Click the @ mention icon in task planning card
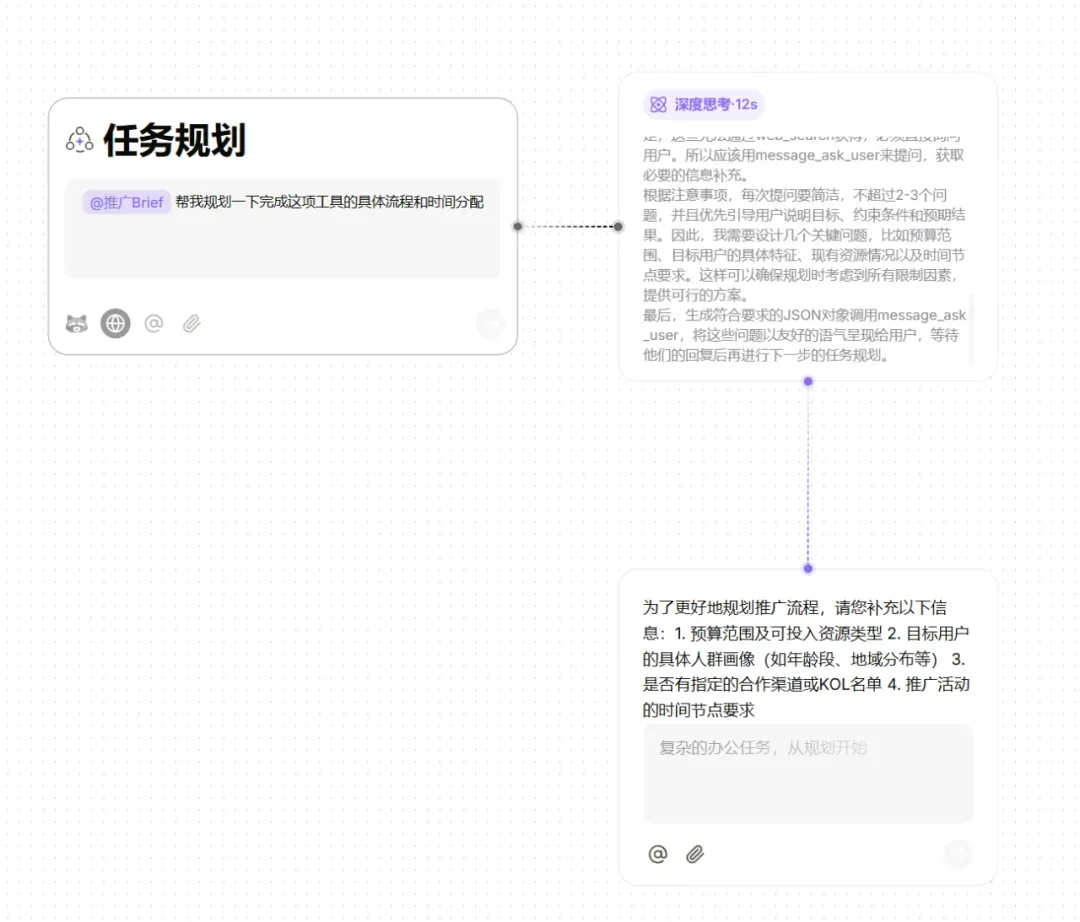 (x=154, y=323)
